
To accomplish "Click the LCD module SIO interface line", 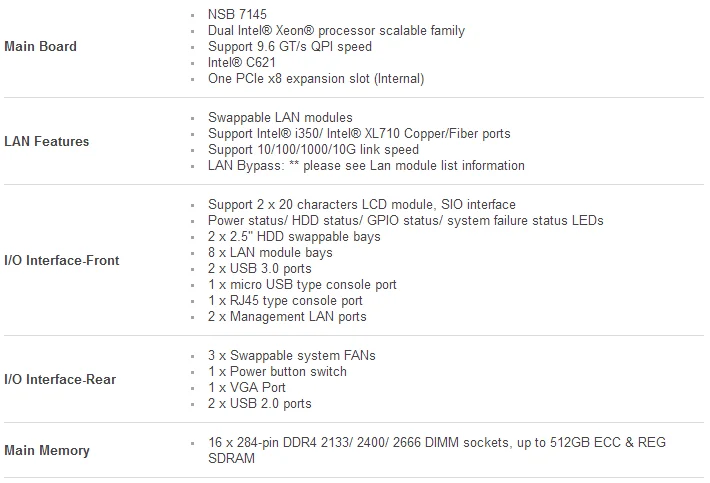I will 362,205.
